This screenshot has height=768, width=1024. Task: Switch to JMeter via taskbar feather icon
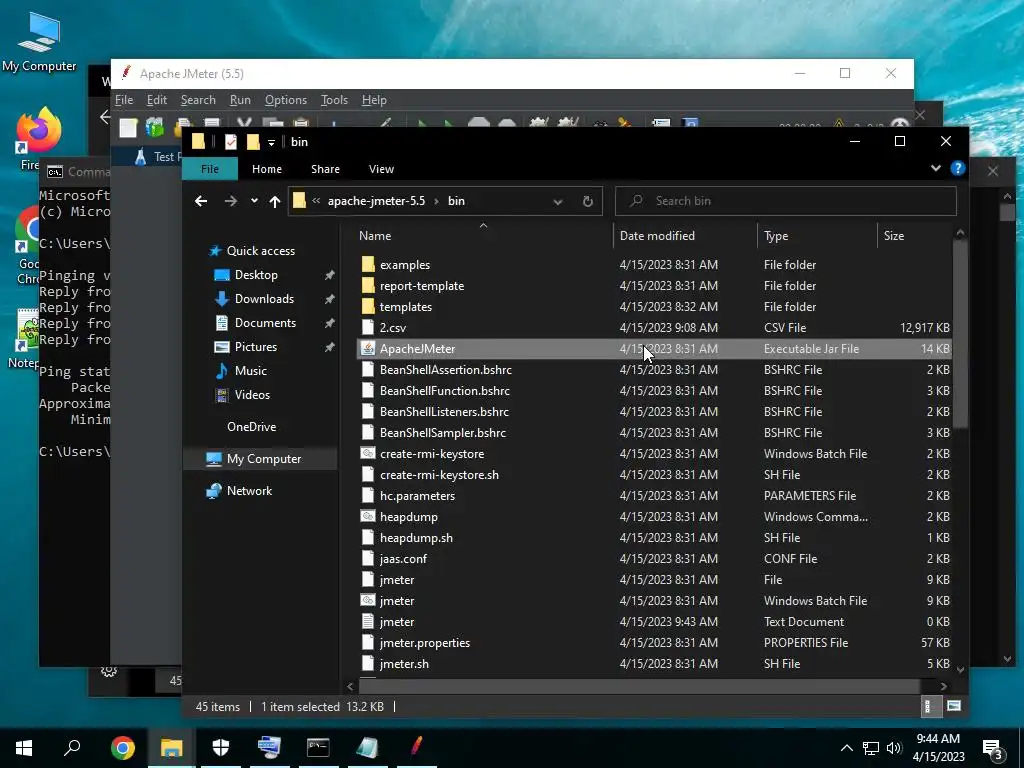pos(417,748)
